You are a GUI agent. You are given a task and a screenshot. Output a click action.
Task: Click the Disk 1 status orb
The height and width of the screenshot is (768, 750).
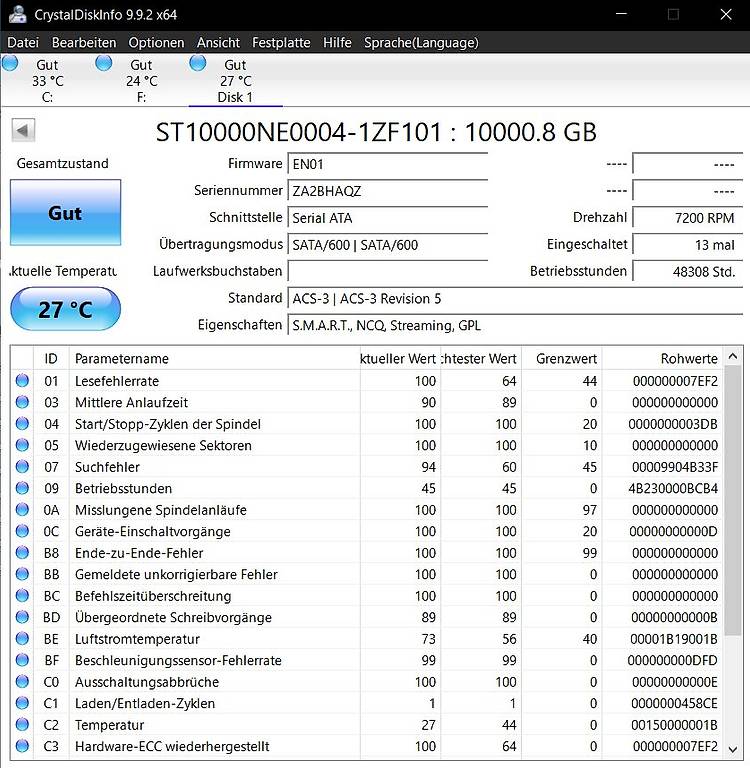197,63
